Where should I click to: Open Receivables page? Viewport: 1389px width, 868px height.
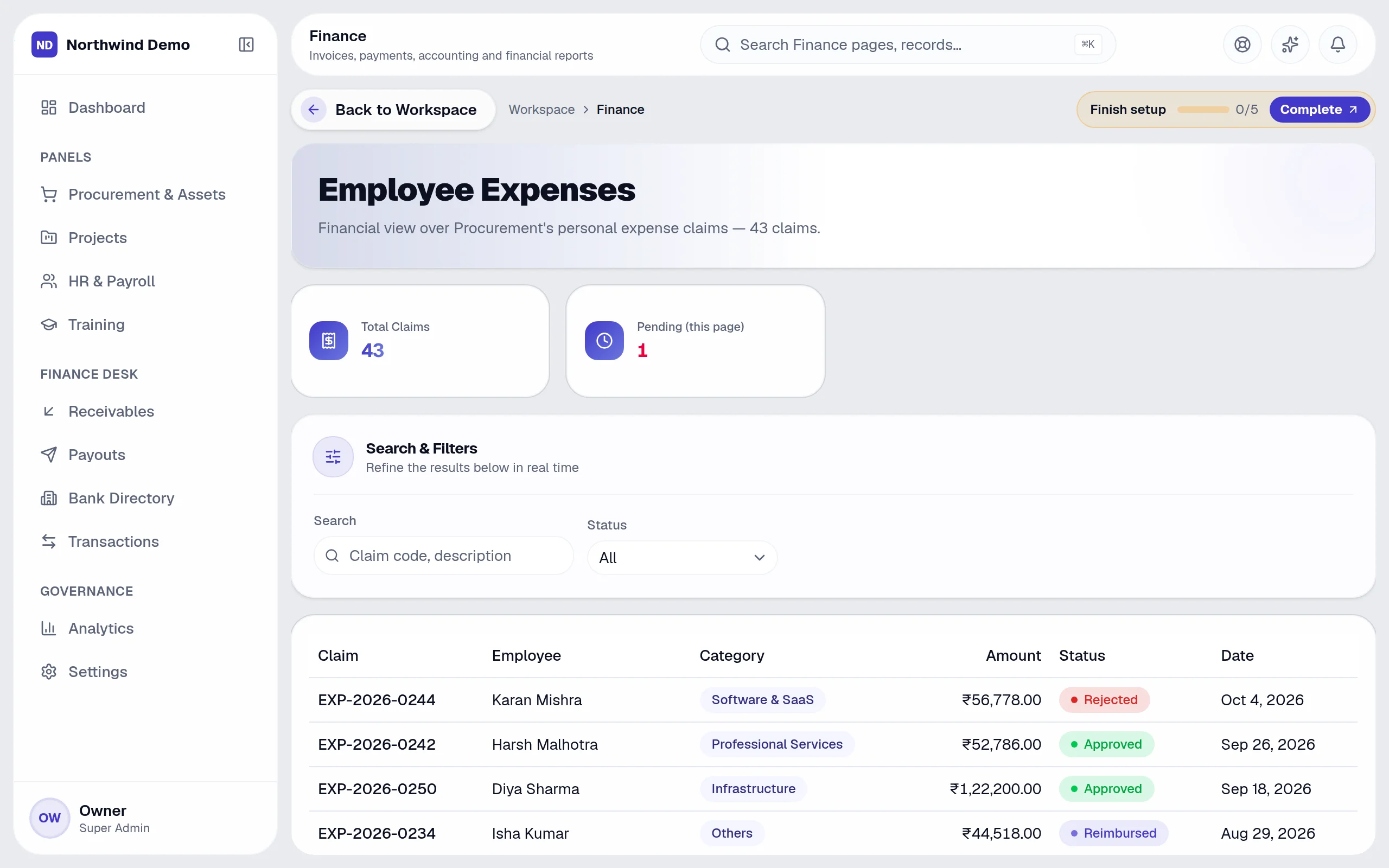coord(111,412)
